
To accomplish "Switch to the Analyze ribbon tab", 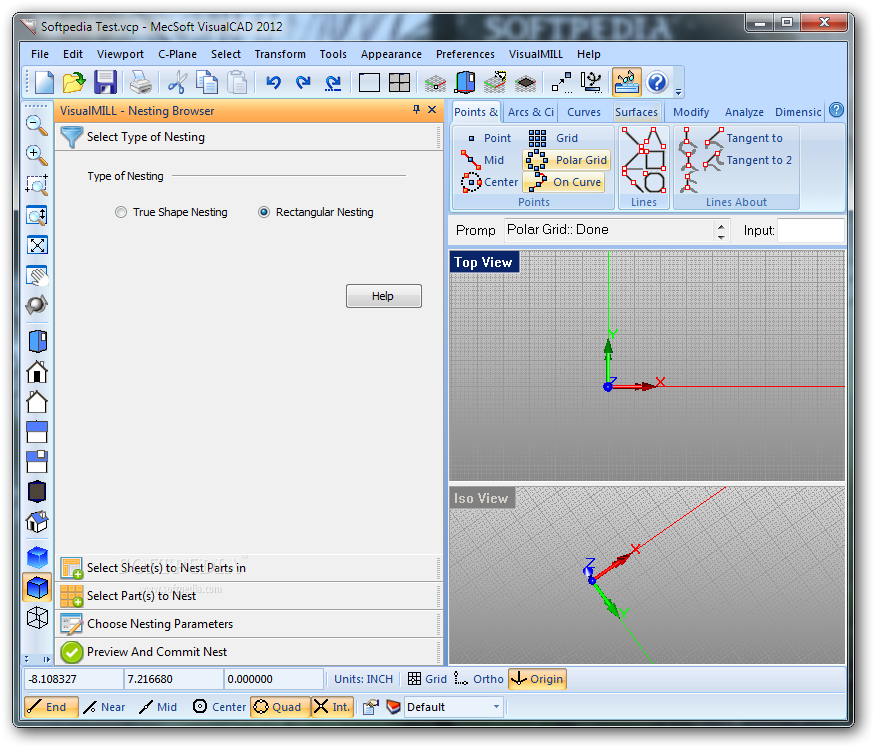I will point(744,112).
